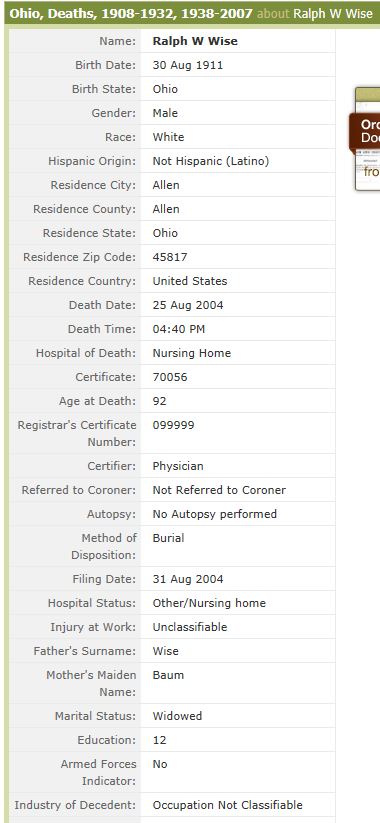This screenshot has width=380, height=823.
Task: Click the Registrar's Certificate Number 099999
Action: click(173, 425)
